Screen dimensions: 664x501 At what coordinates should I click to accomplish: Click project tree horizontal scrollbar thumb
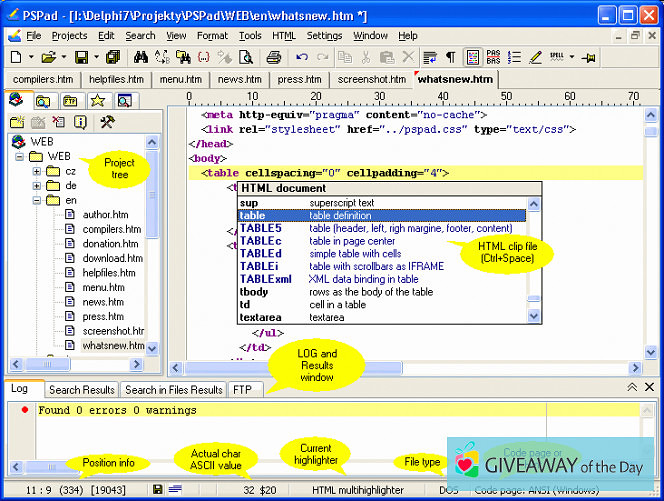47,364
